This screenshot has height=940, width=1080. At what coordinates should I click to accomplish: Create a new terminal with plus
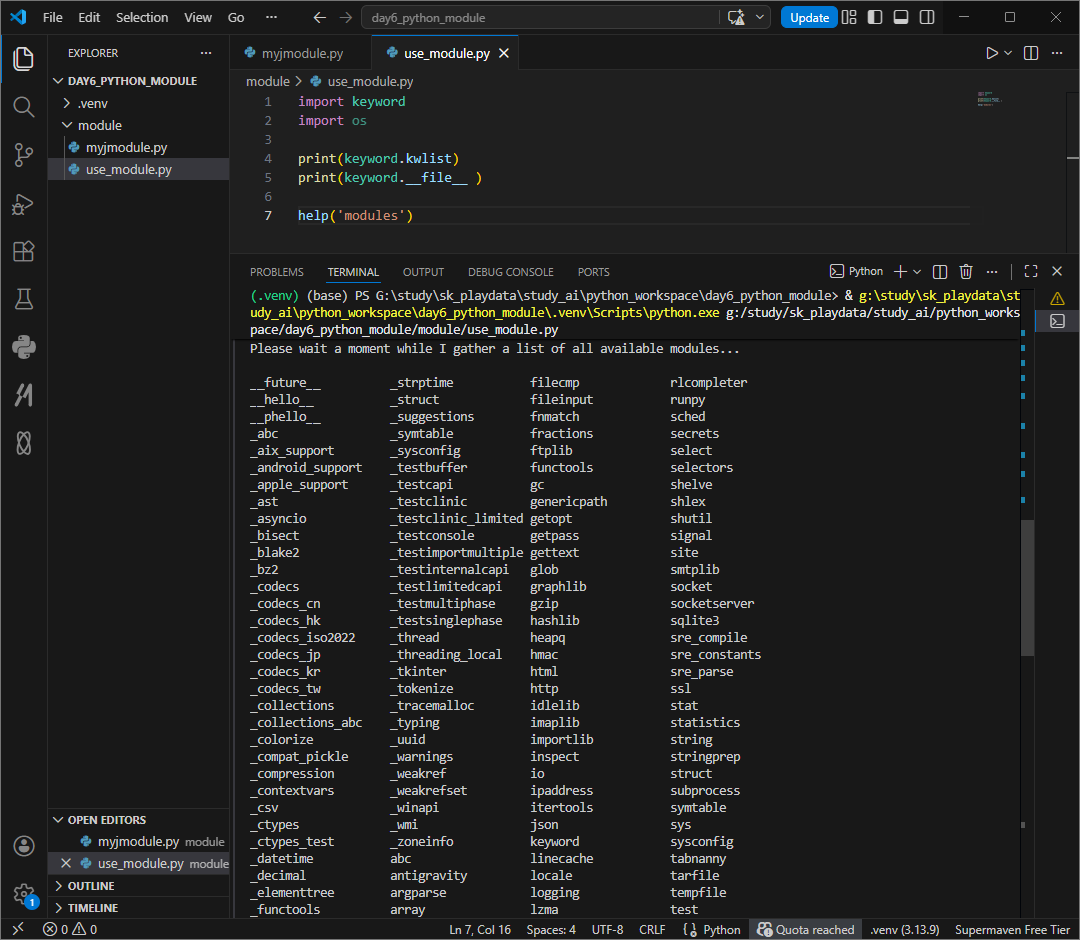pos(900,271)
